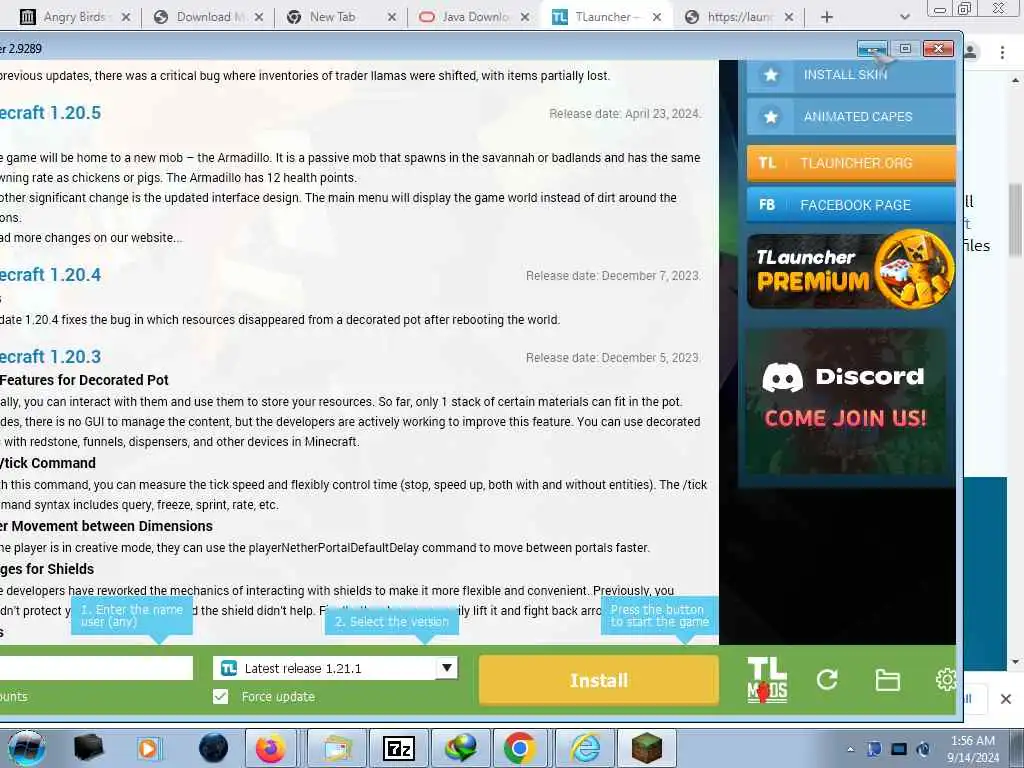Open Discord Come Join Us banner

click(846, 401)
